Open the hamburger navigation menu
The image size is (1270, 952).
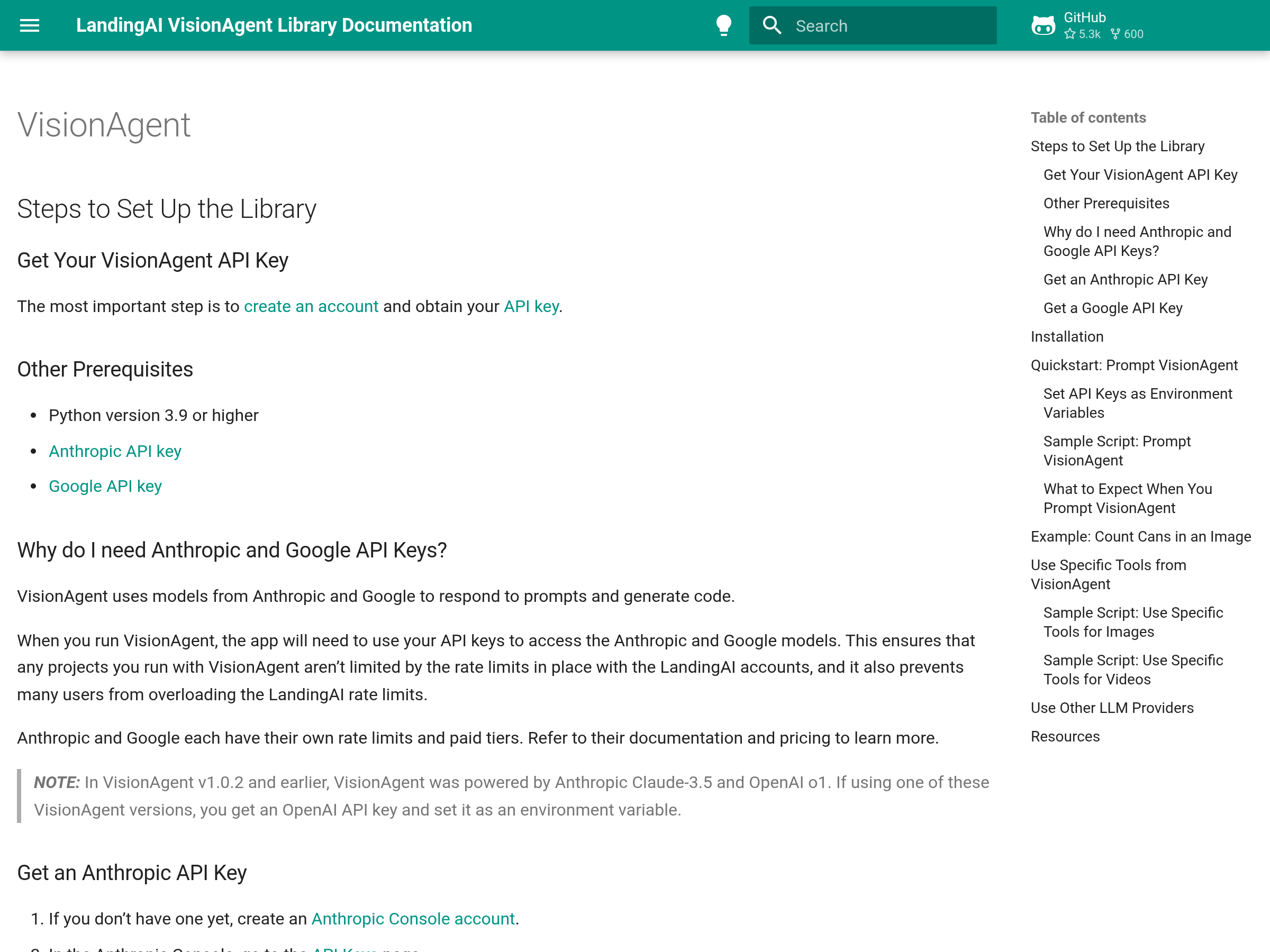29,25
